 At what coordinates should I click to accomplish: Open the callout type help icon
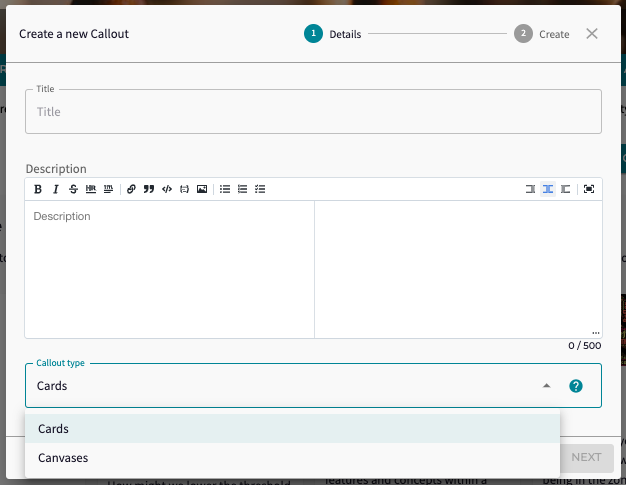point(576,386)
